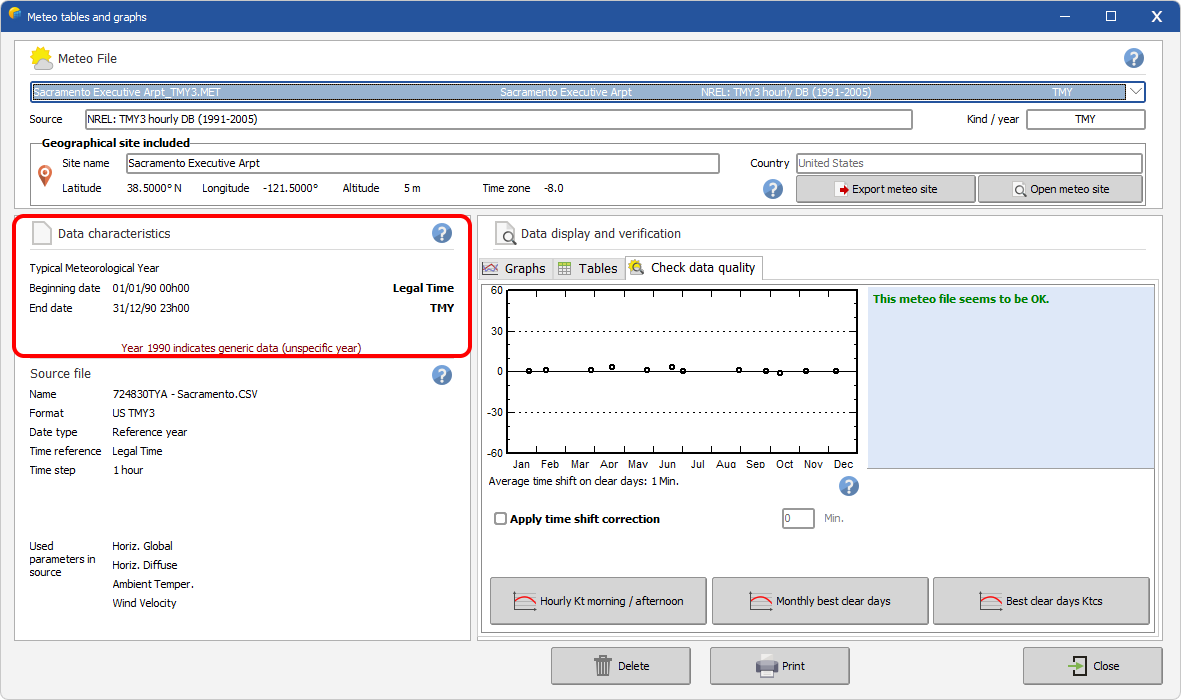Viewport: 1181px width, 700px height.
Task: Click the beginning date 01/01/90 00h00
Action: point(151,289)
